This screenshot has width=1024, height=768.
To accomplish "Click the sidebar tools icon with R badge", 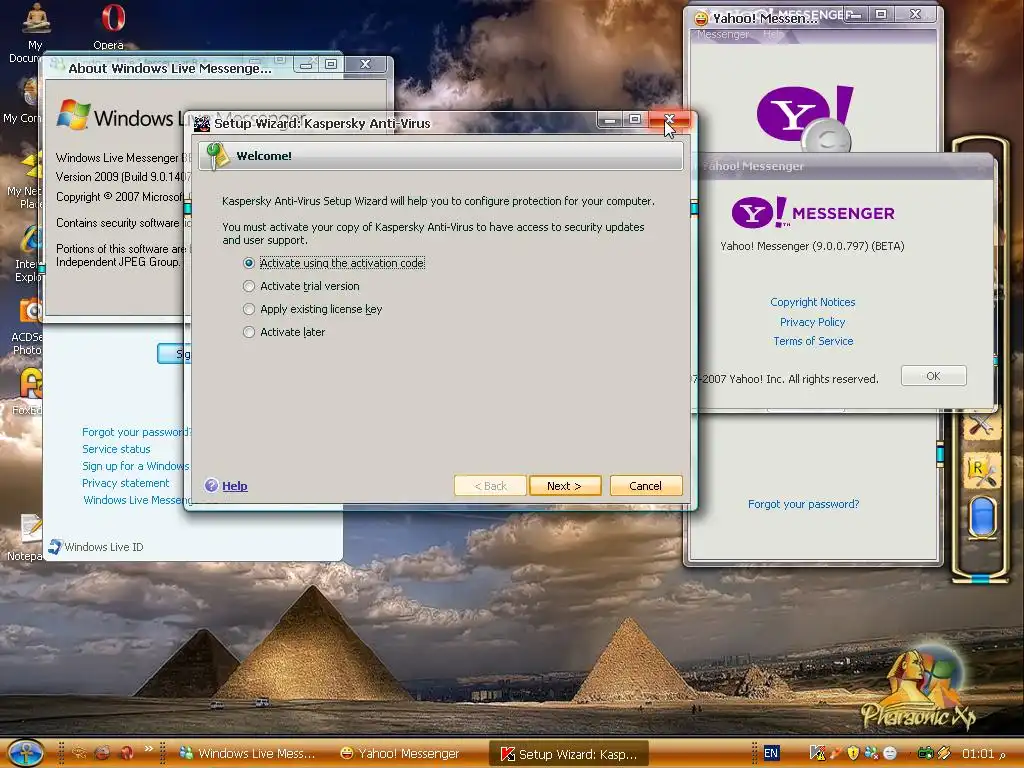I will [x=981, y=471].
